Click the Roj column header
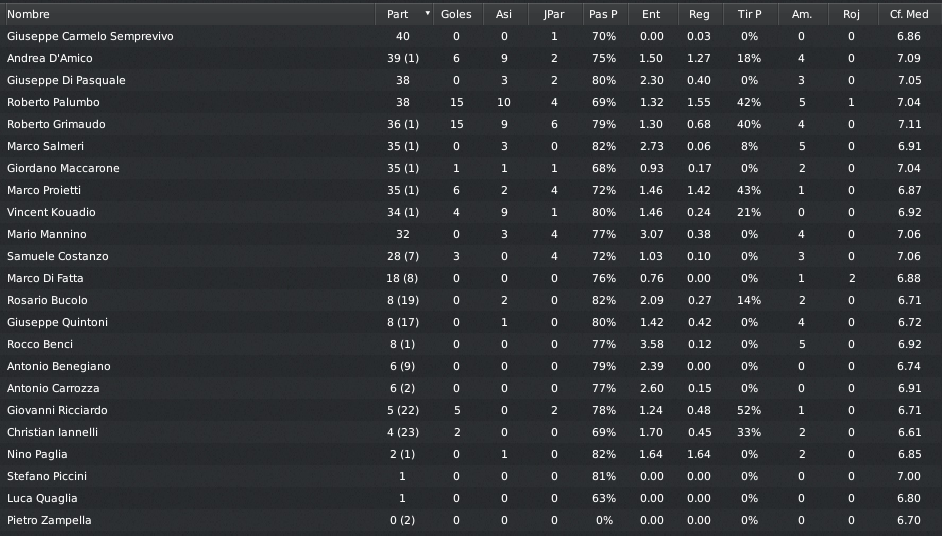 851,14
